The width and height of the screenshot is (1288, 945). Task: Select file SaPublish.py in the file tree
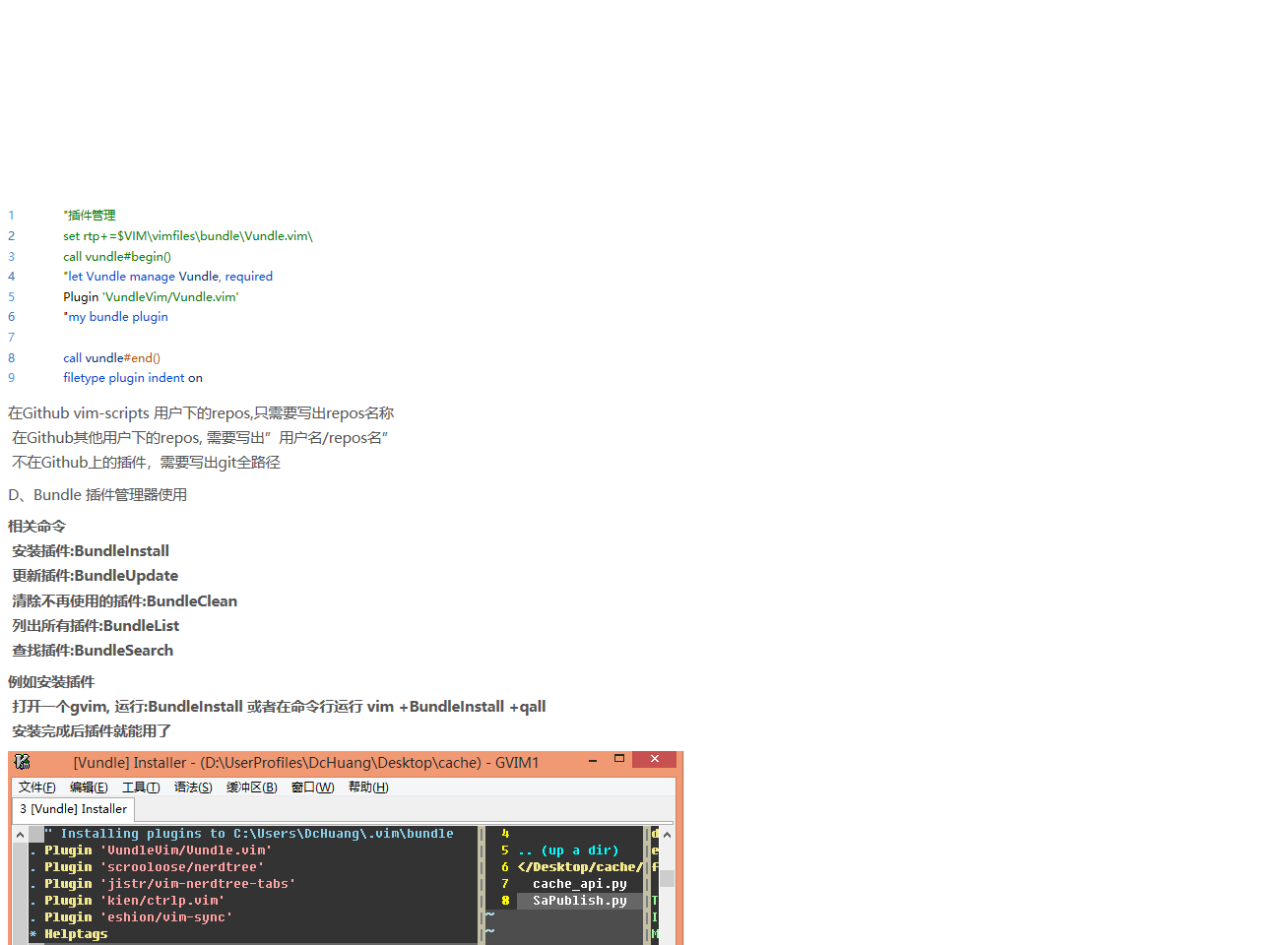pos(580,901)
